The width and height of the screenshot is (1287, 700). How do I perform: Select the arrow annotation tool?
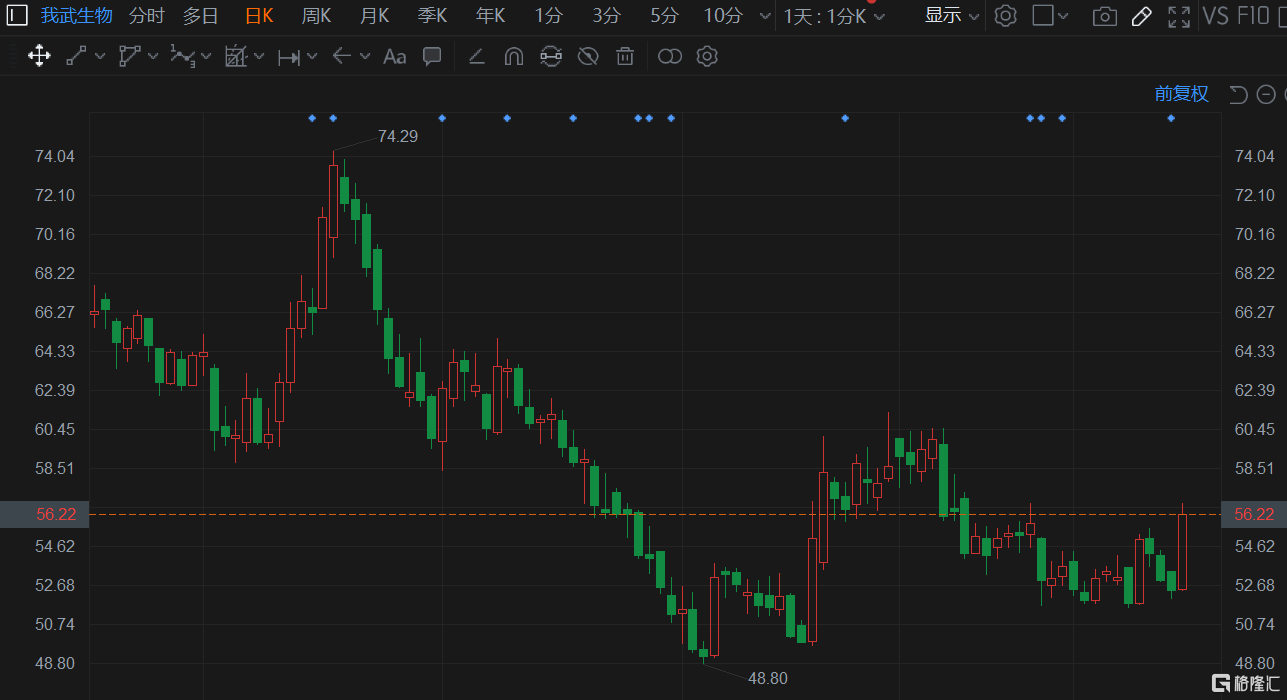341,56
